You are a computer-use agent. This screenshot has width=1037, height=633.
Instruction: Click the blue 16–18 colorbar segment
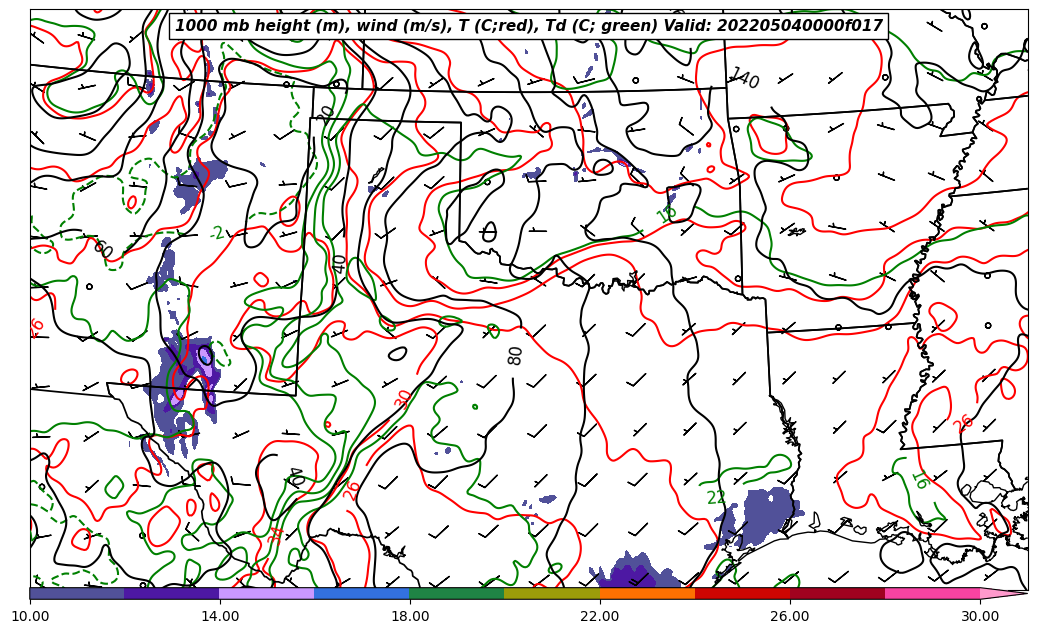click(x=362, y=593)
